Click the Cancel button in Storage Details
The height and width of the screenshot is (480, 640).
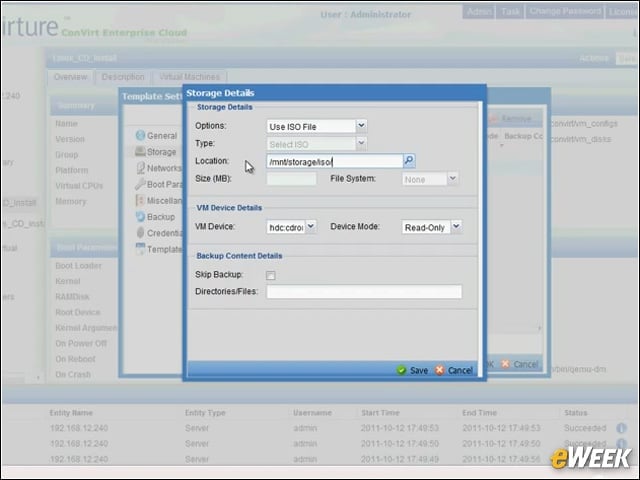[454, 370]
